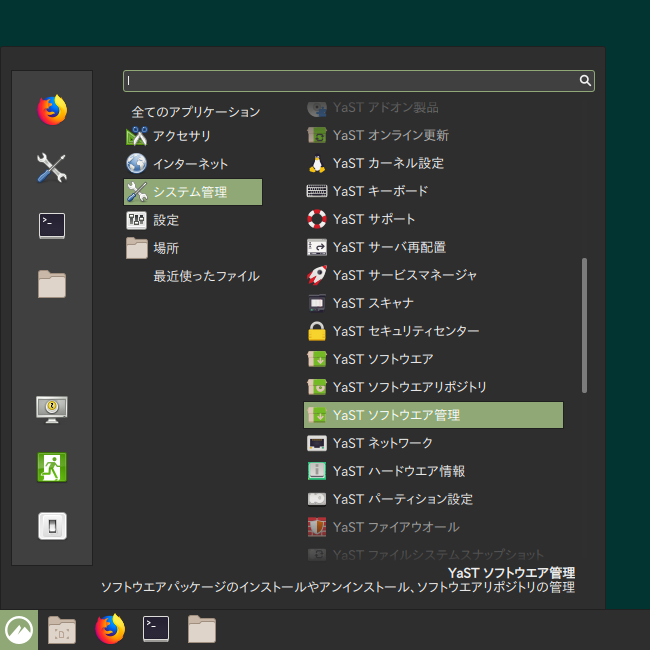
Task: Click the padlock icon for セキュリティセンター
Action: (317, 331)
